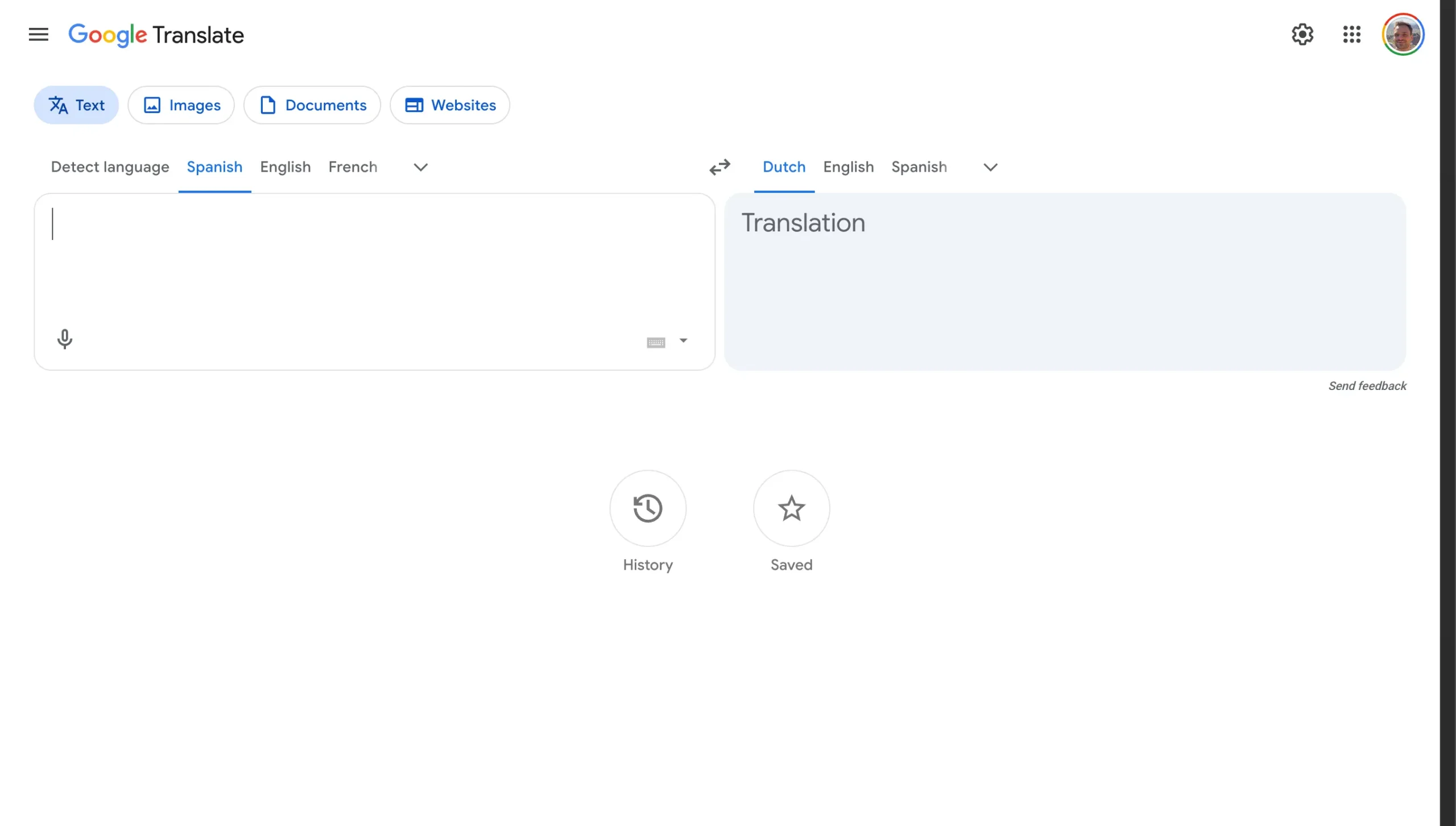
Task: Expand more target languages chevron
Action: click(x=991, y=167)
